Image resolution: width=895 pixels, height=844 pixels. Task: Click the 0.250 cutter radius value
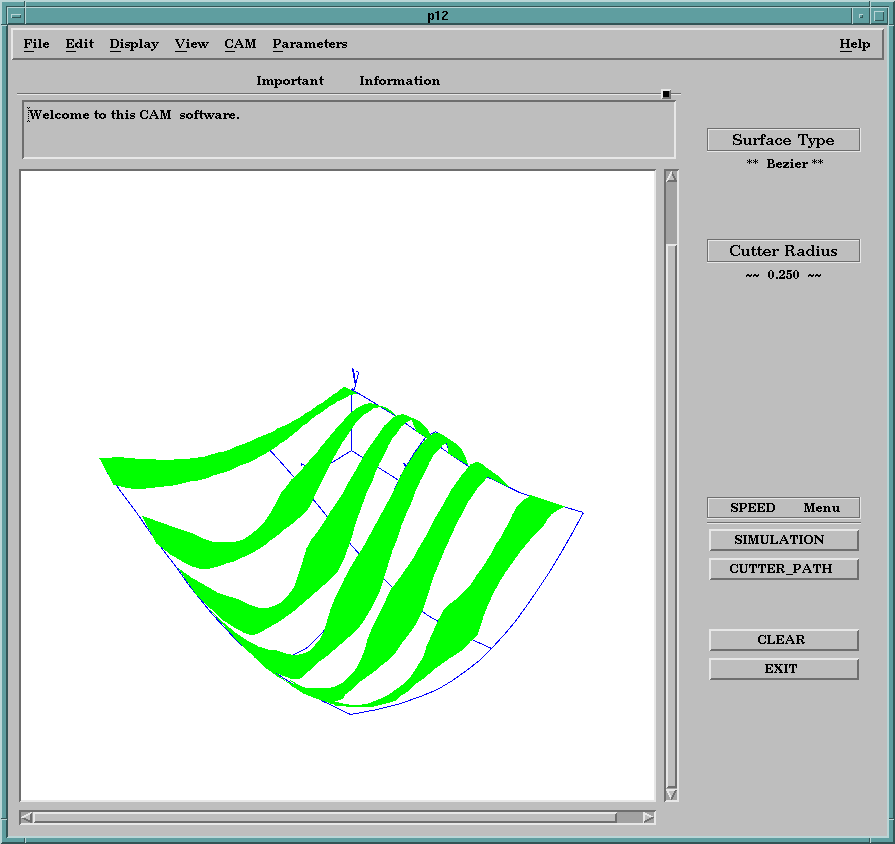click(x=783, y=275)
